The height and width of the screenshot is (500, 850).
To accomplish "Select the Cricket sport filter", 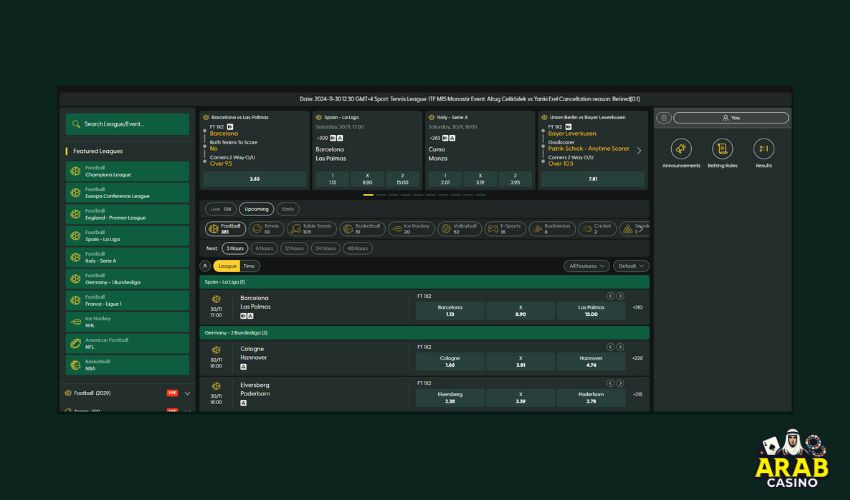I will tap(597, 229).
